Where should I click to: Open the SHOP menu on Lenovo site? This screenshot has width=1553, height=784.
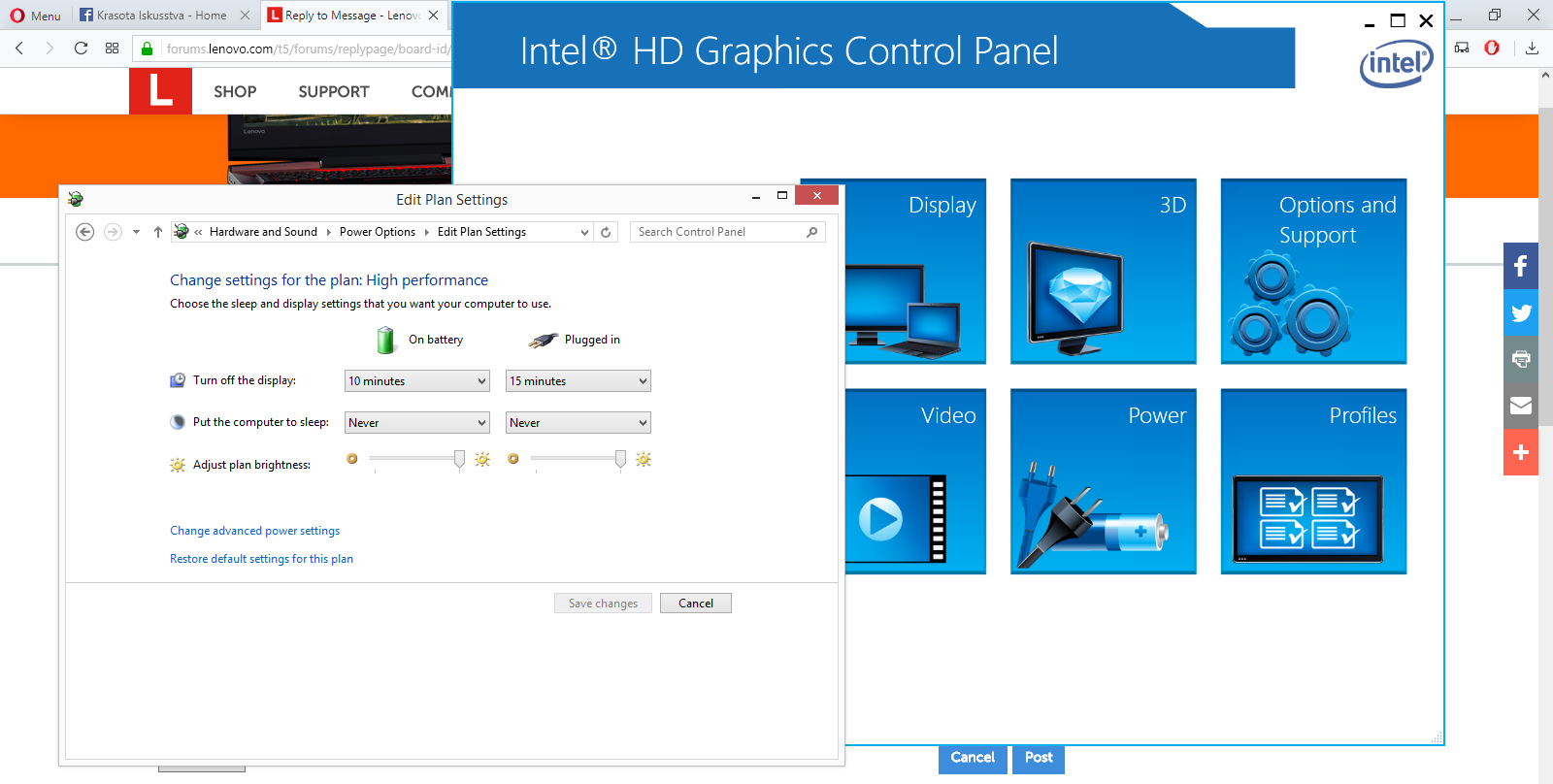tap(235, 91)
